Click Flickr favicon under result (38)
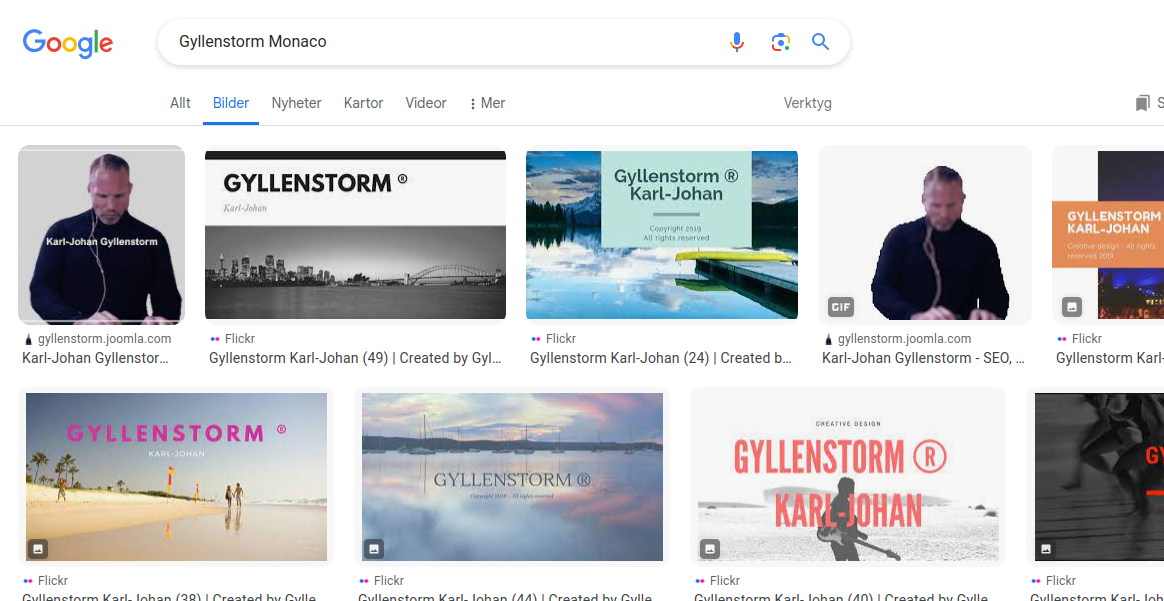The image size is (1164, 601). pos(28,581)
